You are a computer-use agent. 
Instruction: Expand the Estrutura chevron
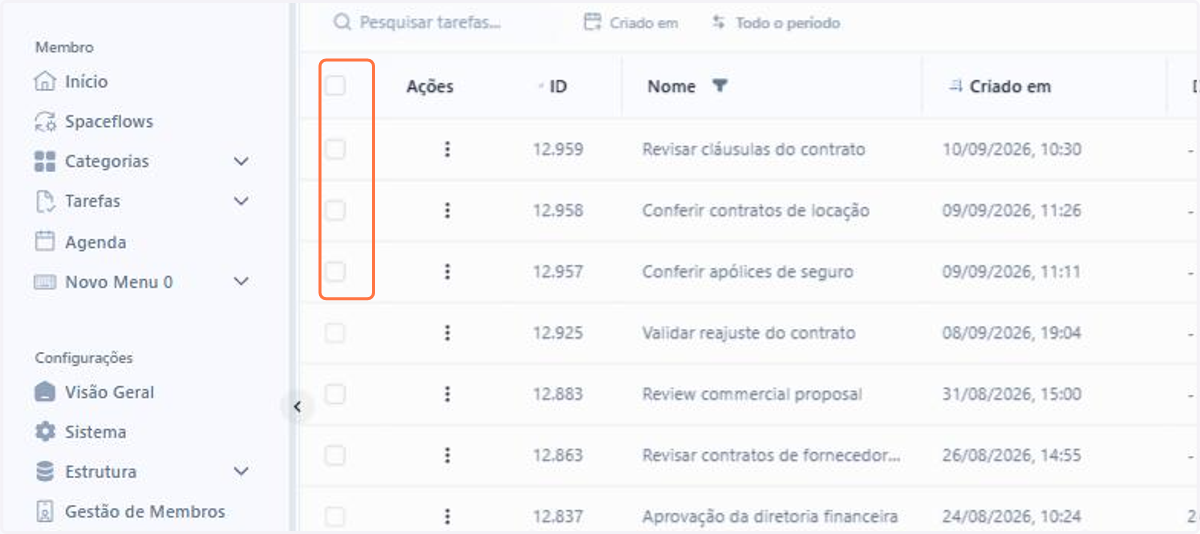240,471
